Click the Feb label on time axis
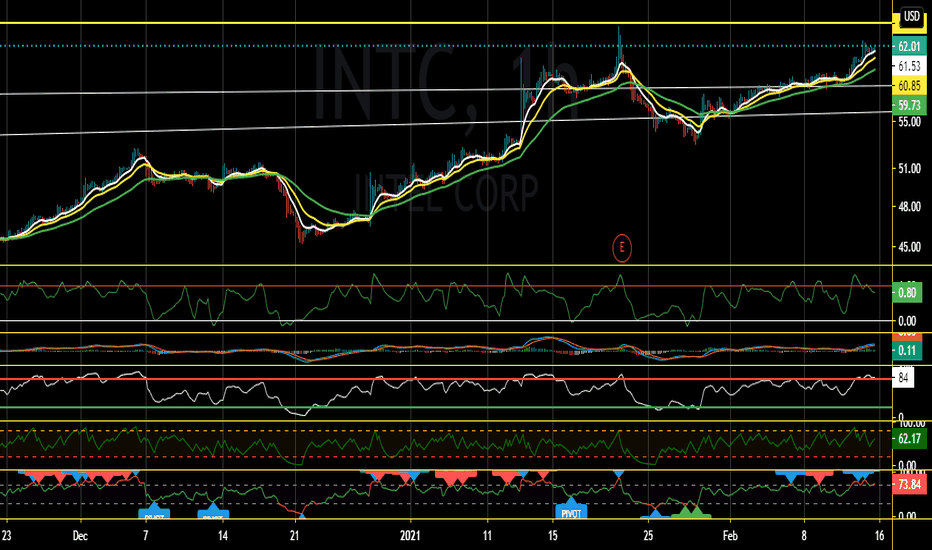 pyautogui.click(x=731, y=536)
